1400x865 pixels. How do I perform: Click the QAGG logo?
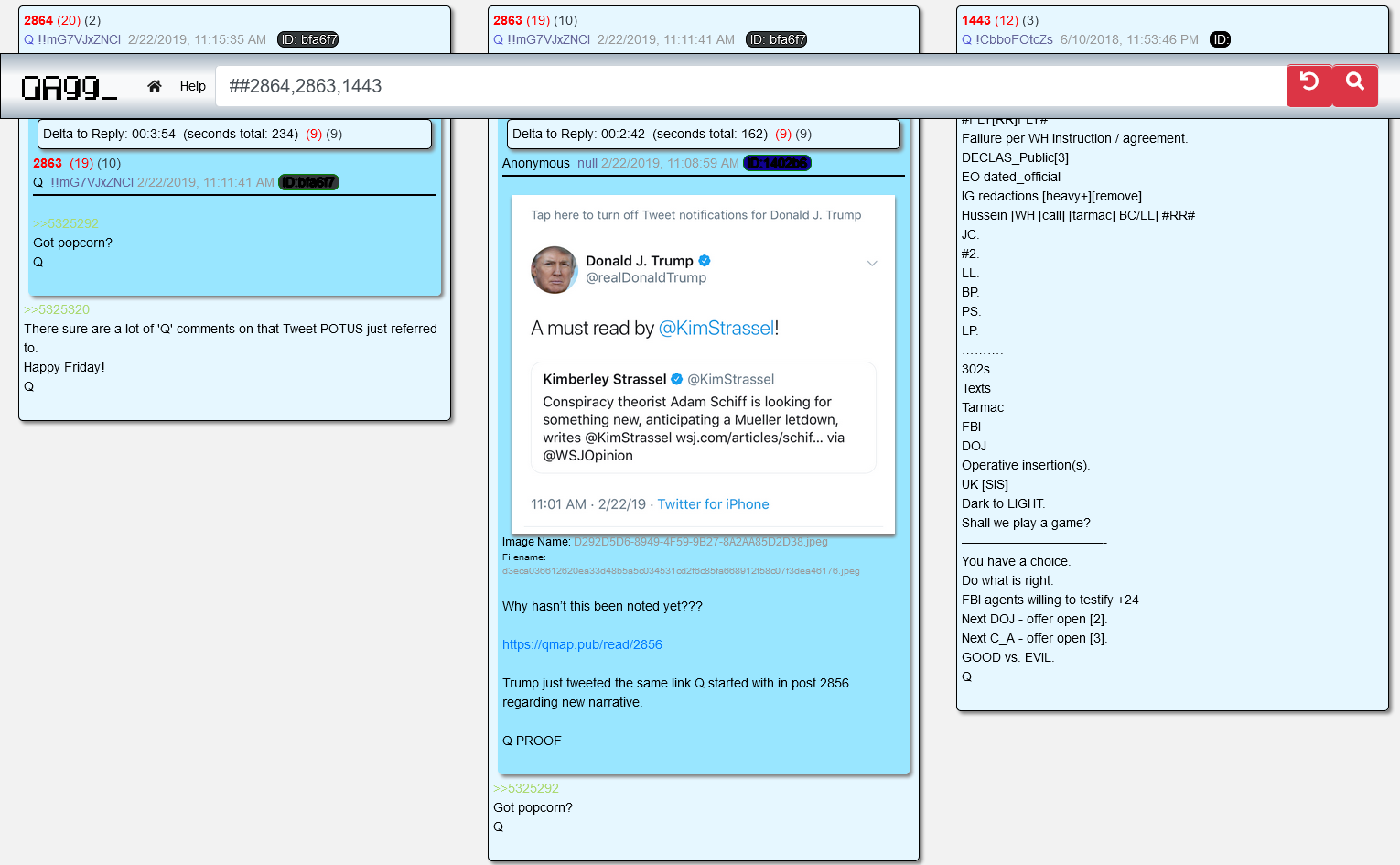tap(70, 87)
